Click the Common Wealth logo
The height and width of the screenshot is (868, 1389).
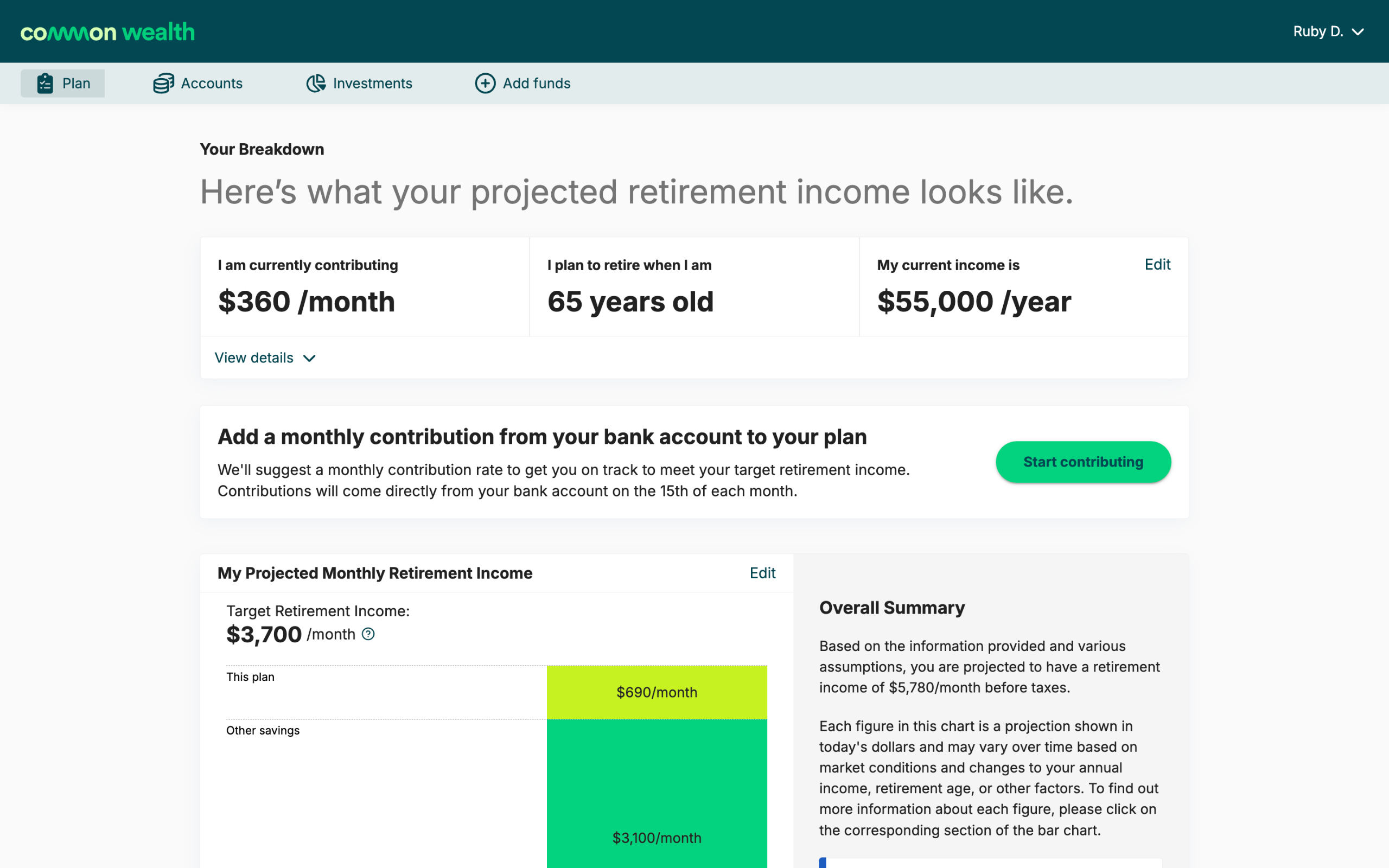point(108,32)
